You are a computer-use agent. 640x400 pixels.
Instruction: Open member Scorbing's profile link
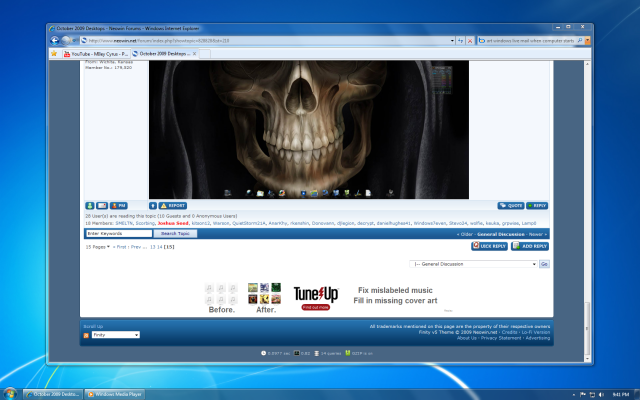pyautogui.click(x=145, y=223)
